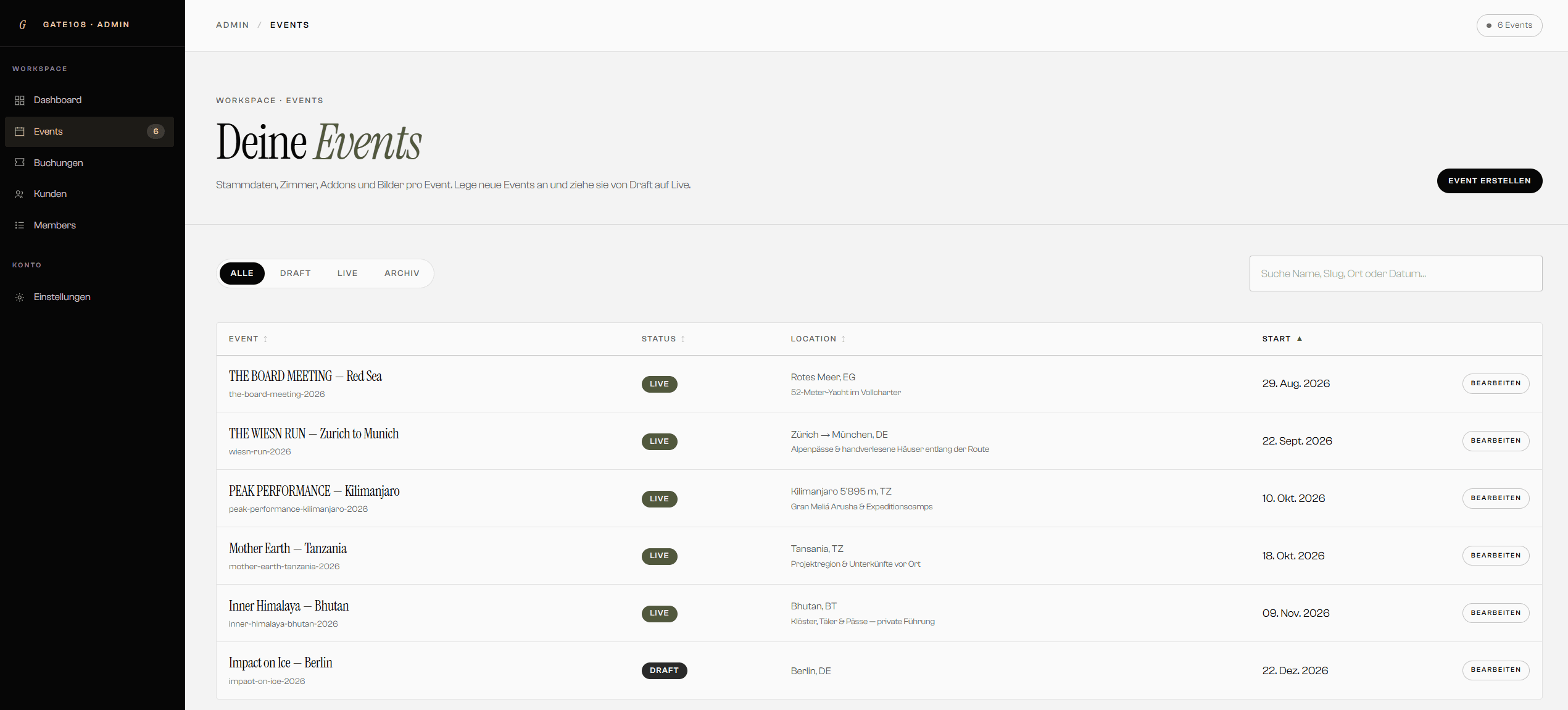Open PEAK PERFORMANCE — Kilimanjaro title

314,491
